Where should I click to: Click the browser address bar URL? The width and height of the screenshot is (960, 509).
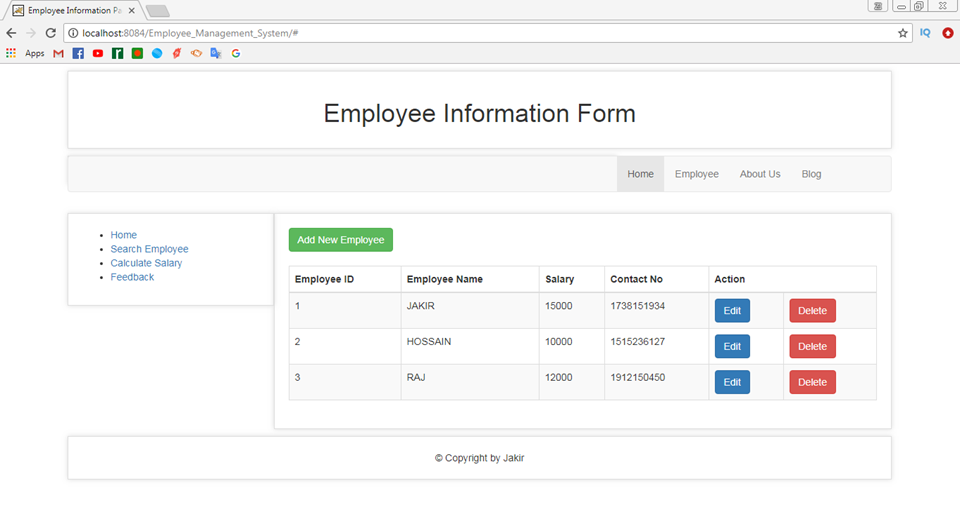[x=400, y=33]
